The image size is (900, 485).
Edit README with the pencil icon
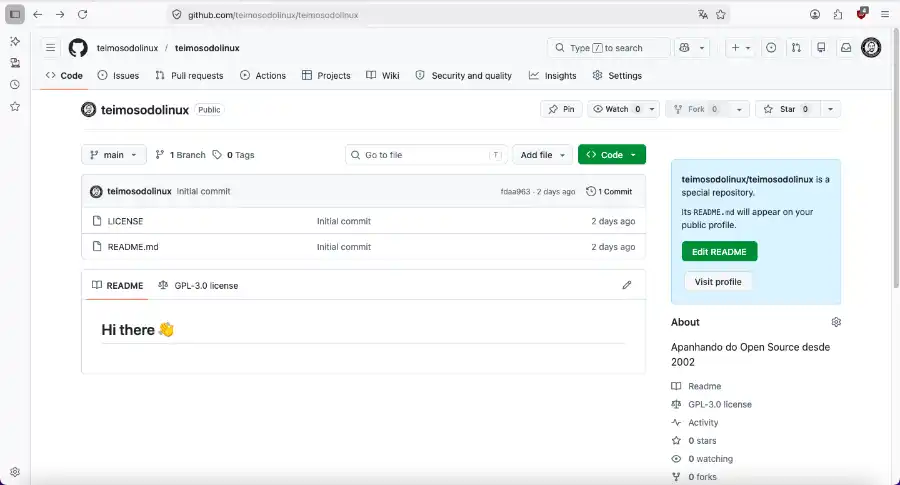click(x=627, y=285)
